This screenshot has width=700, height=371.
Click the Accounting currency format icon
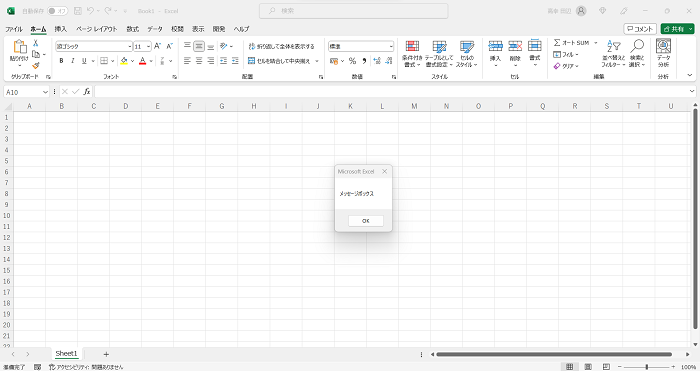[334, 61]
